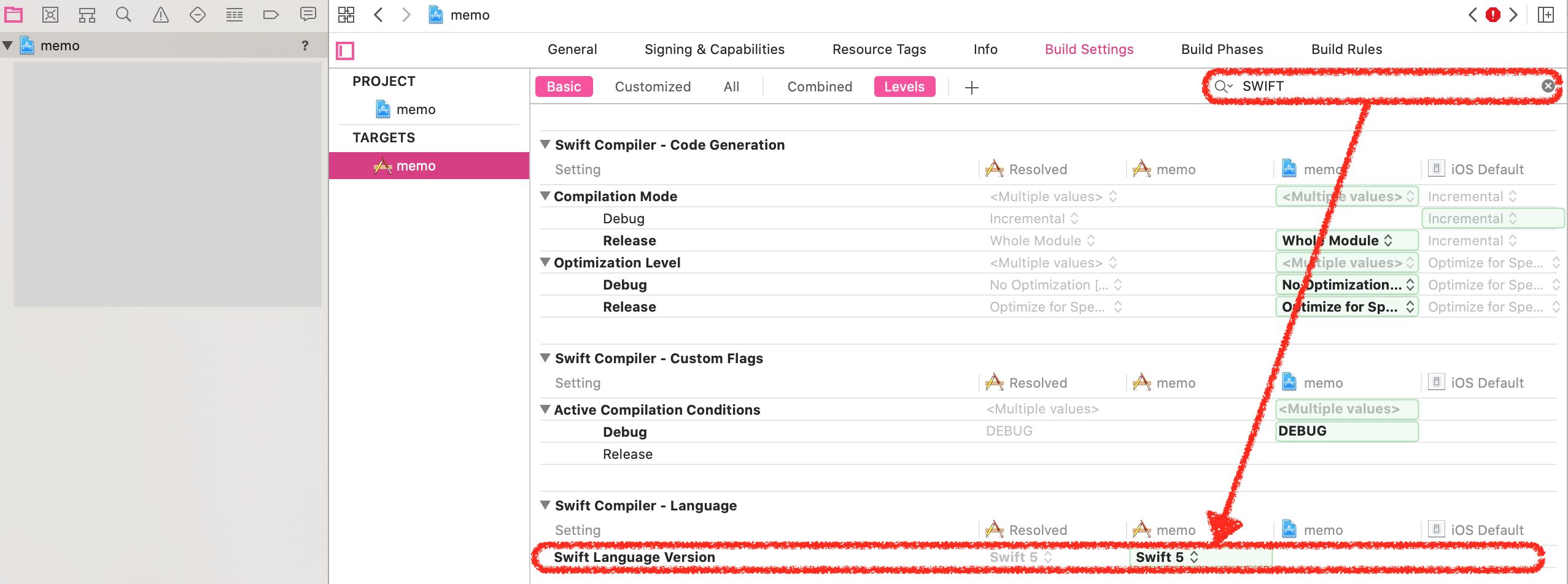The height and width of the screenshot is (584, 1568).
Task: Select memo target under TARGETS
Action: (429, 166)
